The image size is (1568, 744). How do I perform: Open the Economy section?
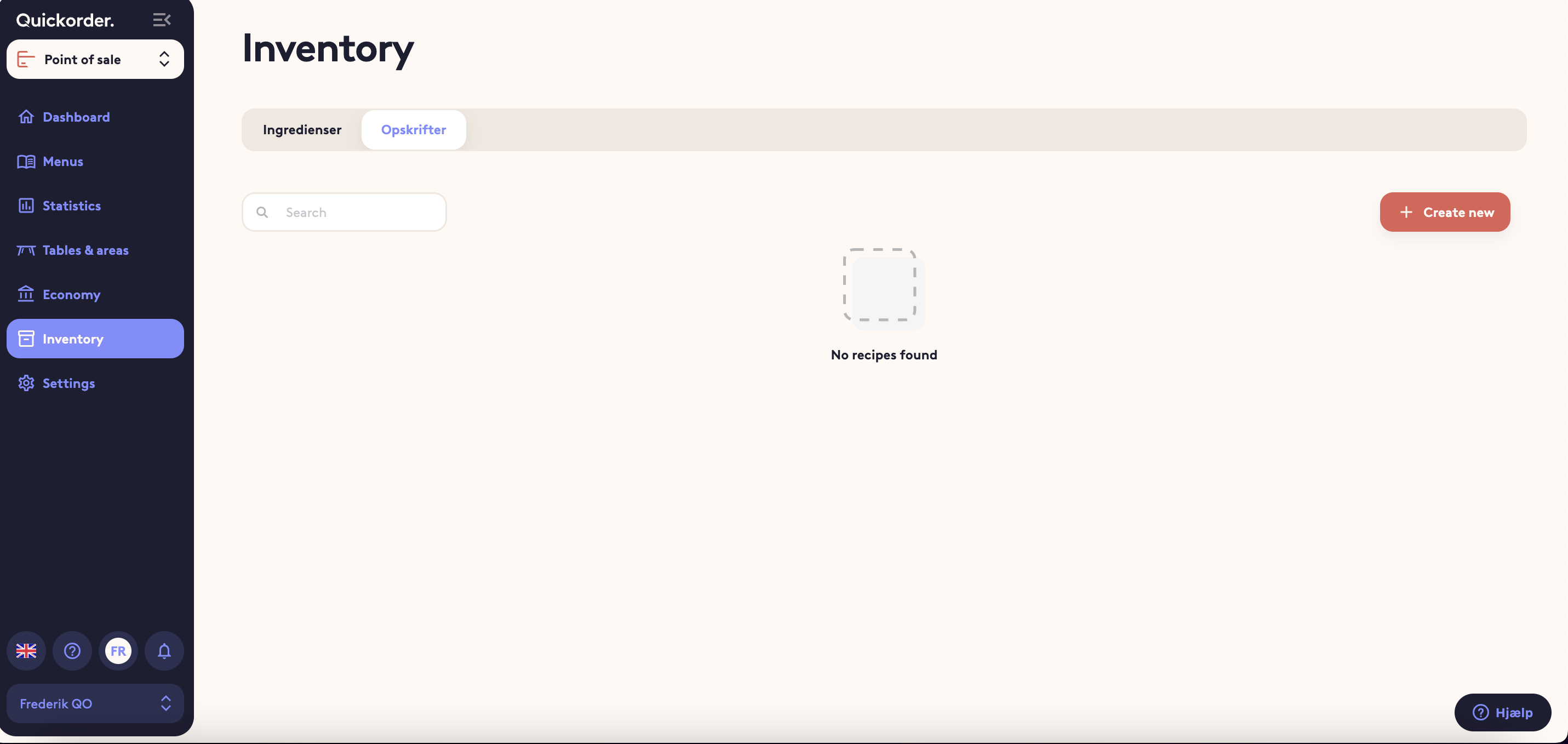tap(95, 295)
